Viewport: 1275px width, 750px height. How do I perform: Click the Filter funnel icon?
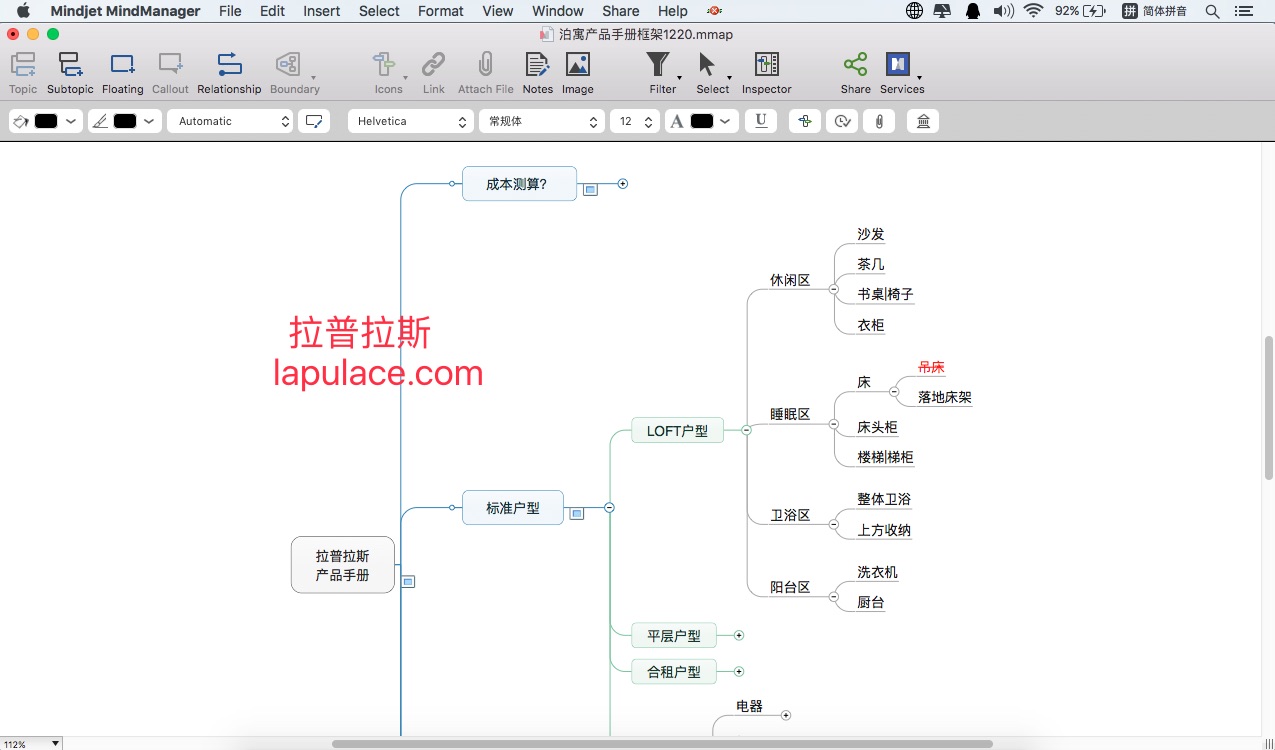(x=658, y=65)
